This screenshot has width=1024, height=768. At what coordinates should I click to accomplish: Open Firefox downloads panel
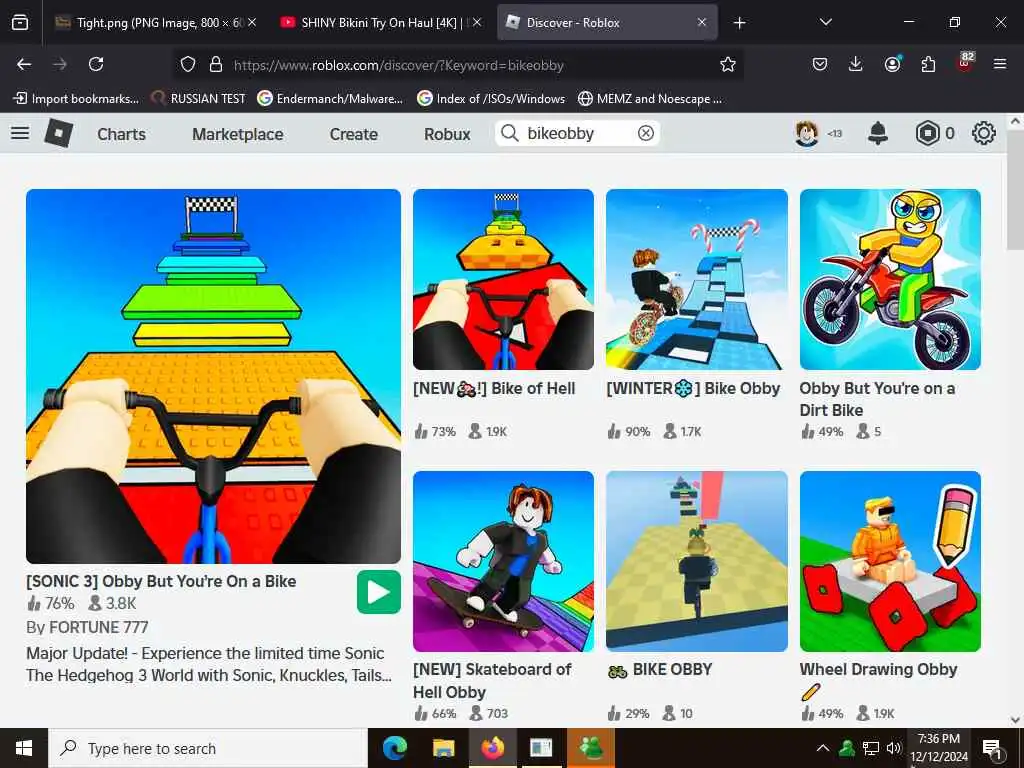coord(856,64)
